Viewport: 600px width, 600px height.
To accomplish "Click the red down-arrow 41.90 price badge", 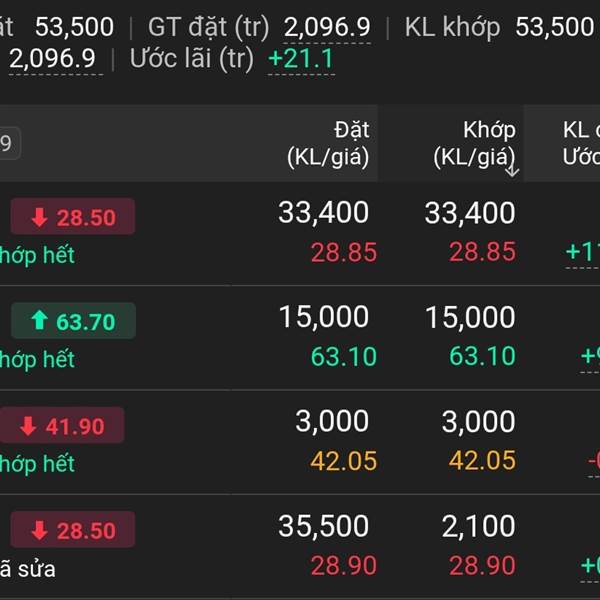I will click(x=67, y=426).
